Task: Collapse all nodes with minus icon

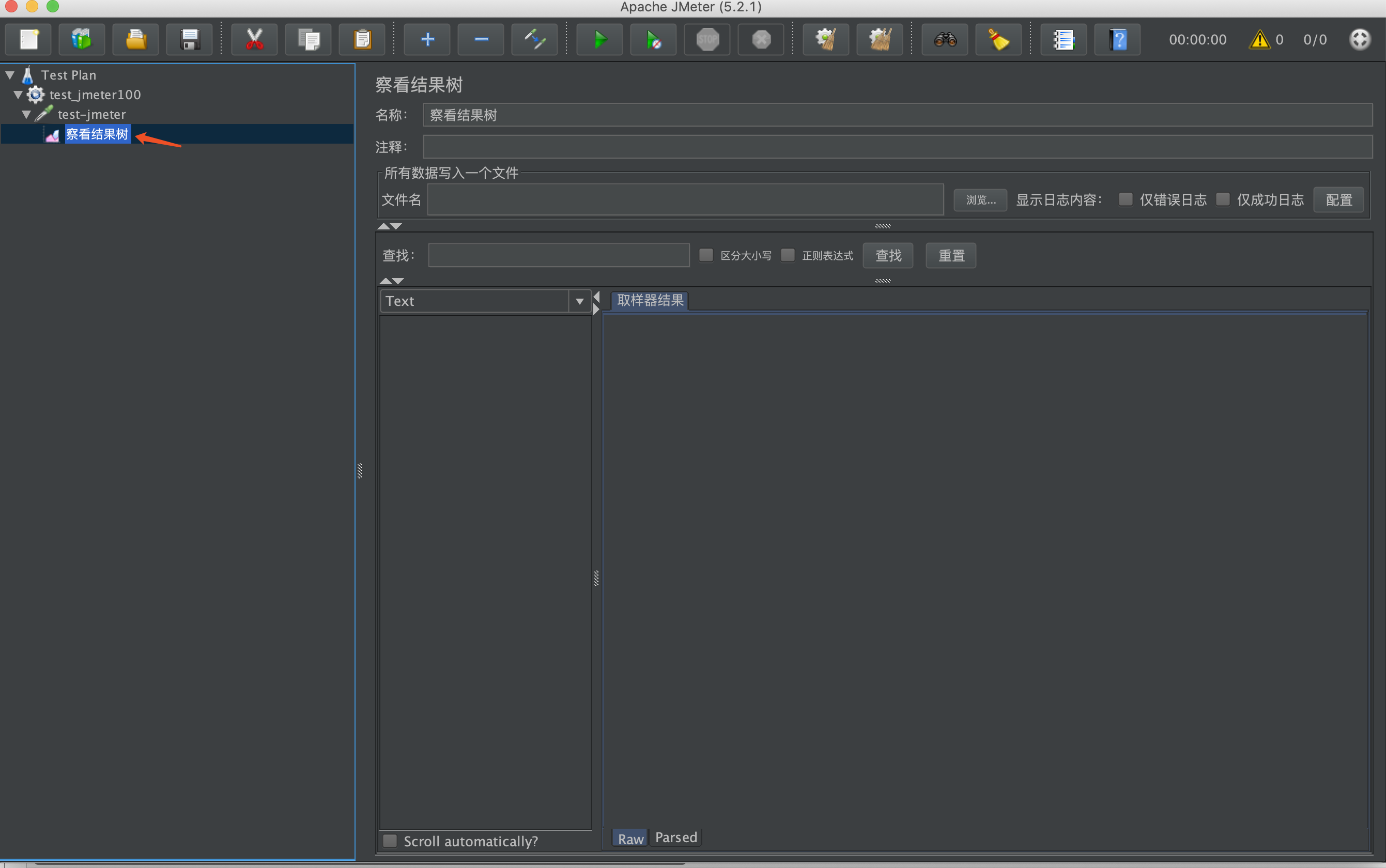Action: [x=481, y=40]
